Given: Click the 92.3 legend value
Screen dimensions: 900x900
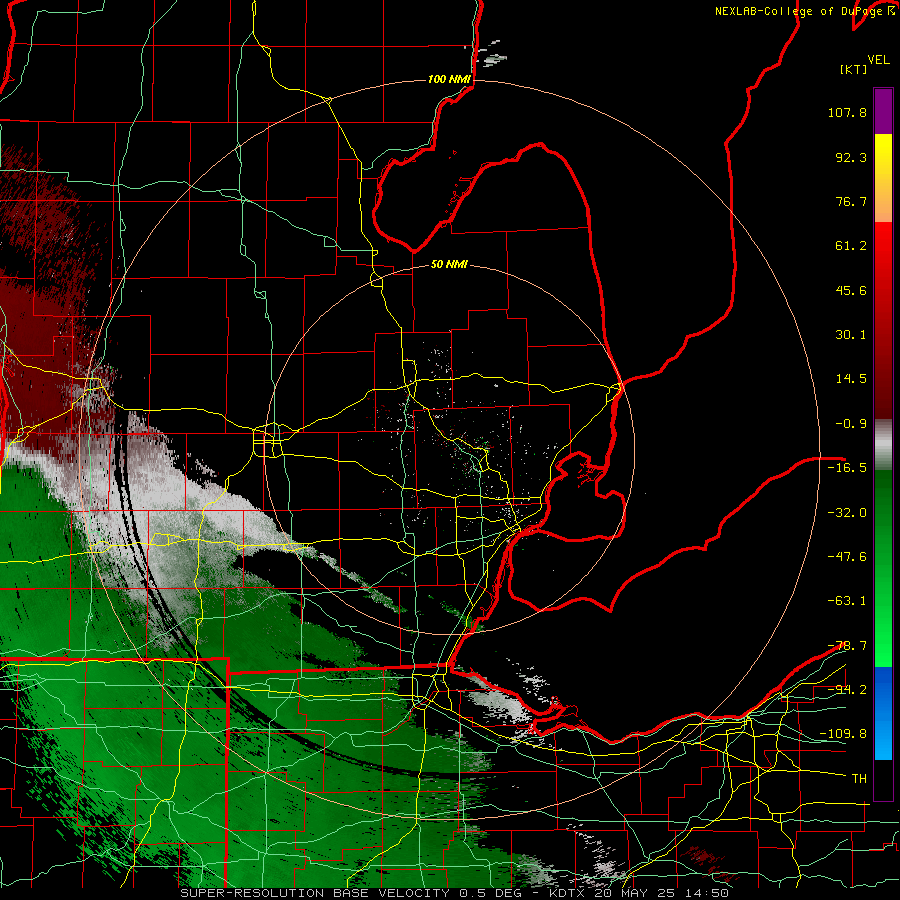Looking at the screenshot, I should [851, 157].
